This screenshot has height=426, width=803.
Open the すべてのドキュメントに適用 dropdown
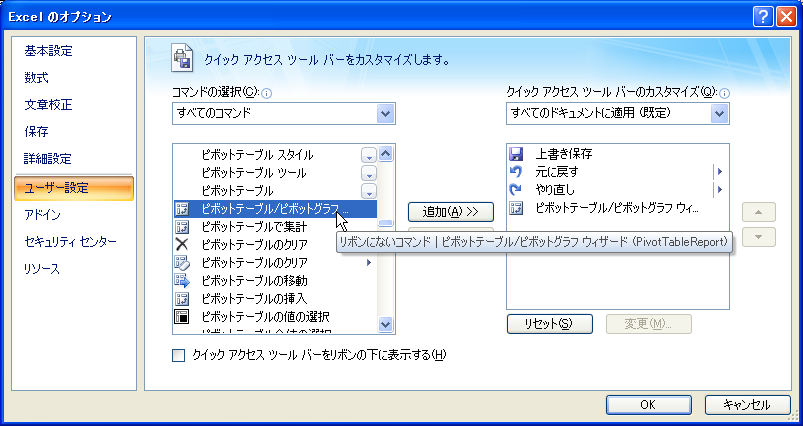click(719, 113)
